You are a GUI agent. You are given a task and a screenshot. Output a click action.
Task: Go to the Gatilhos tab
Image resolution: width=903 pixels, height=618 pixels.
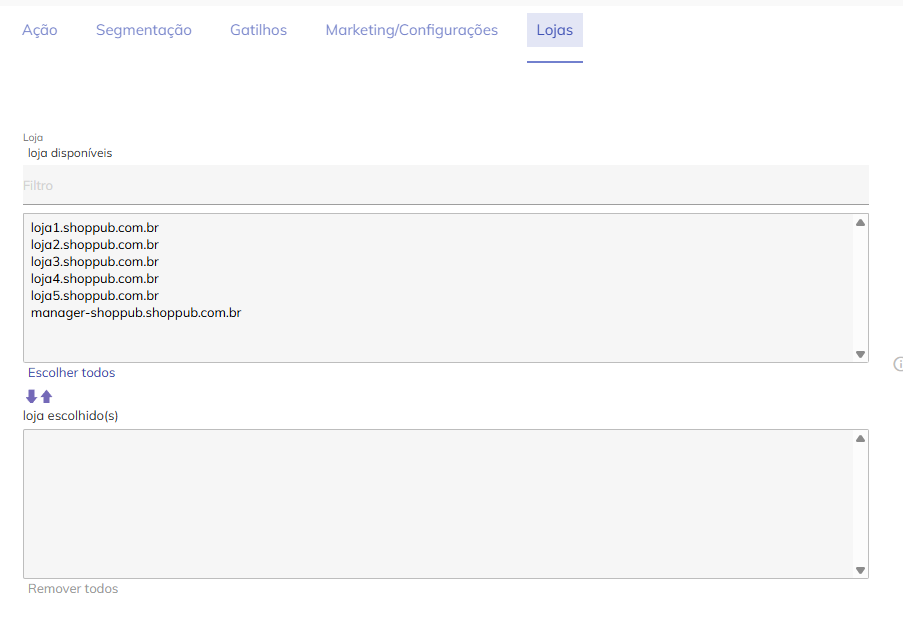258,30
